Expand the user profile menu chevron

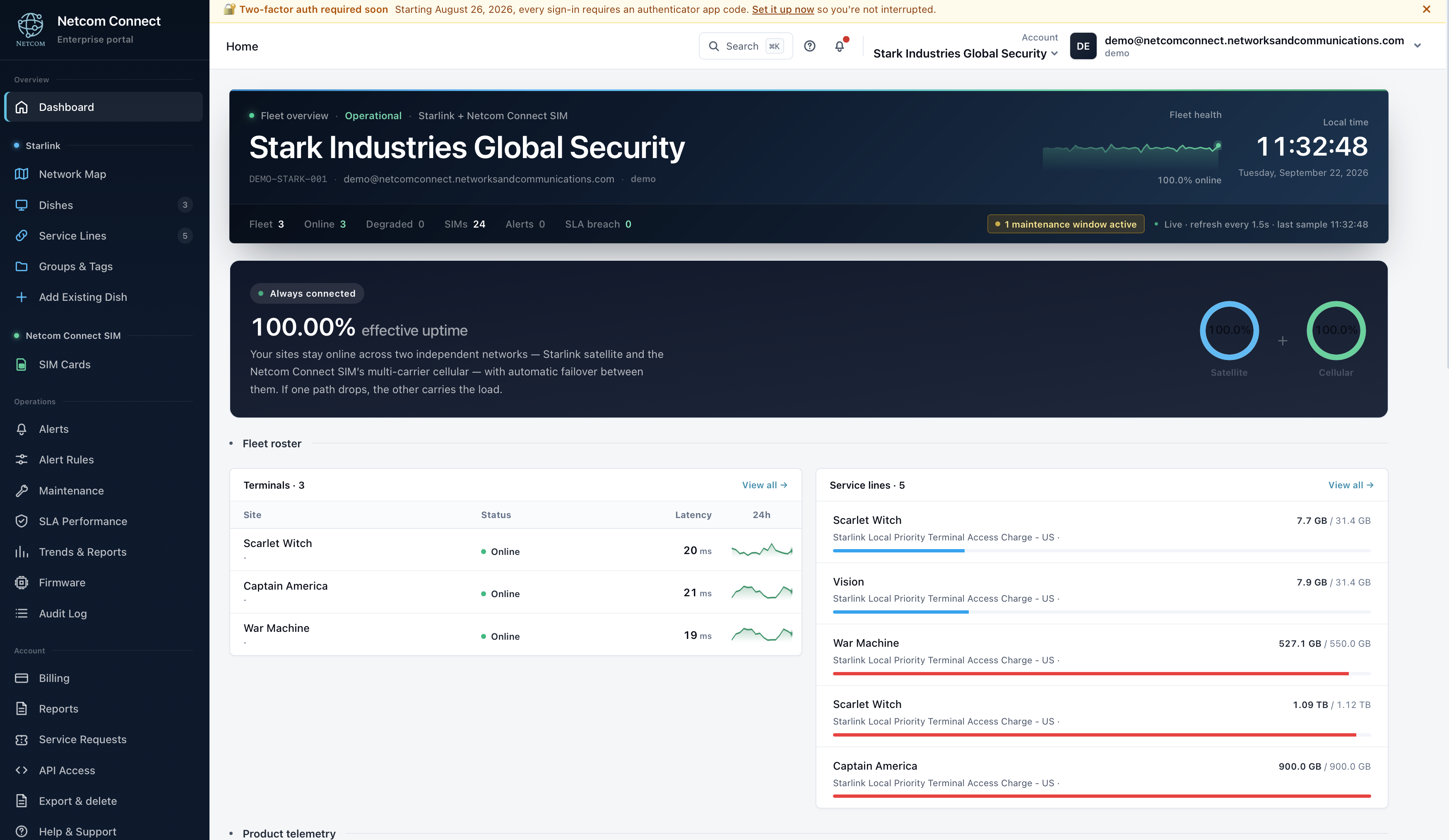pos(1418,46)
